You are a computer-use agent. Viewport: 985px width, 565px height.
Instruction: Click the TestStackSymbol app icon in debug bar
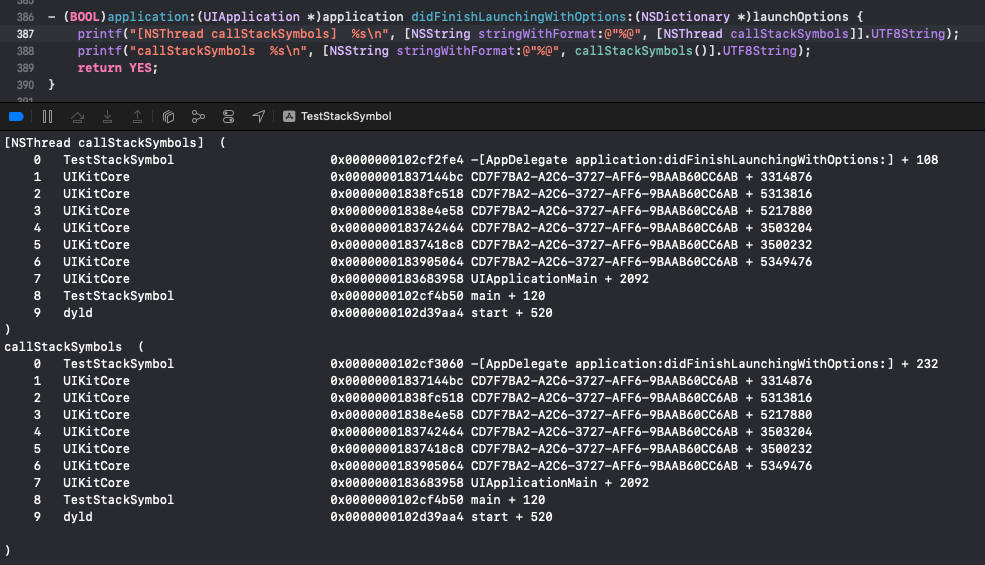(289, 116)
